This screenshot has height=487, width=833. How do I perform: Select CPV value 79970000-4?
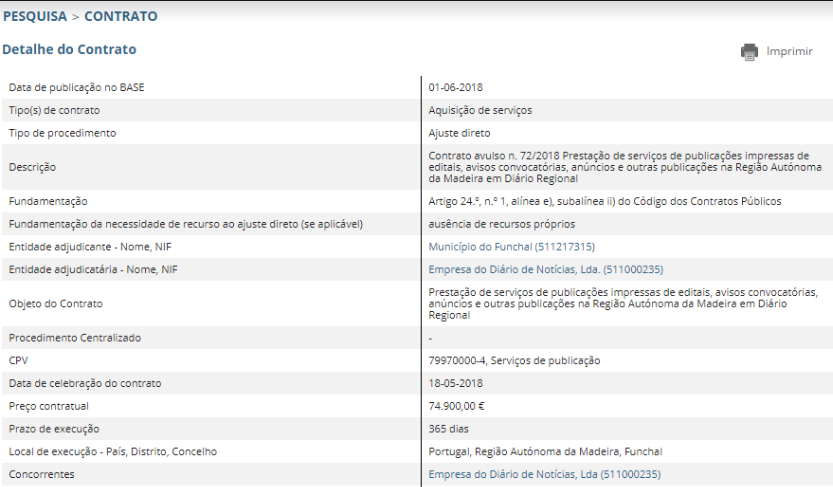click(514, 361)
